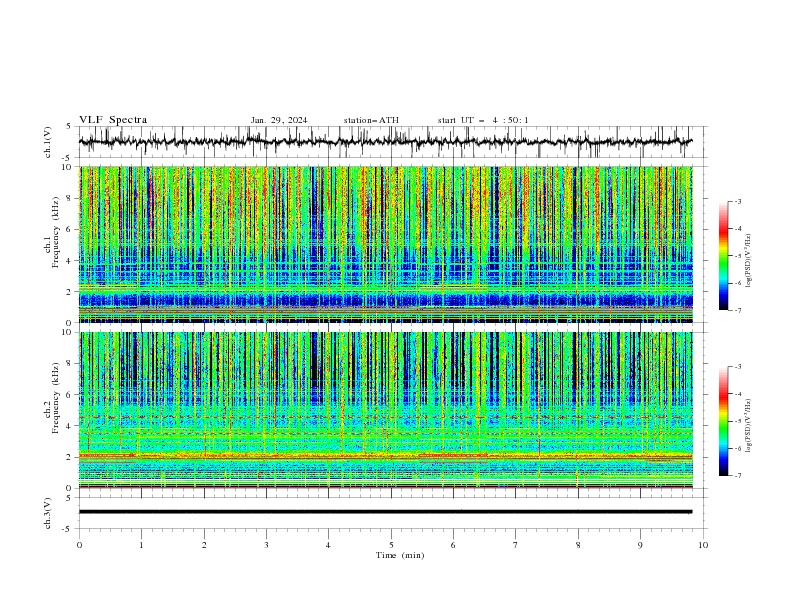Viewport: 792px width, 612px height.
Task: Click the ch.1 voltage waveform trace
Action: [385, 142]
